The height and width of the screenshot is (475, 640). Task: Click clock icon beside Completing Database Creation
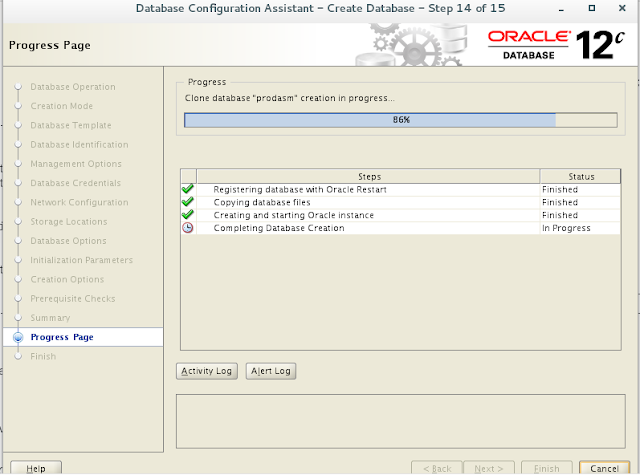188,228
